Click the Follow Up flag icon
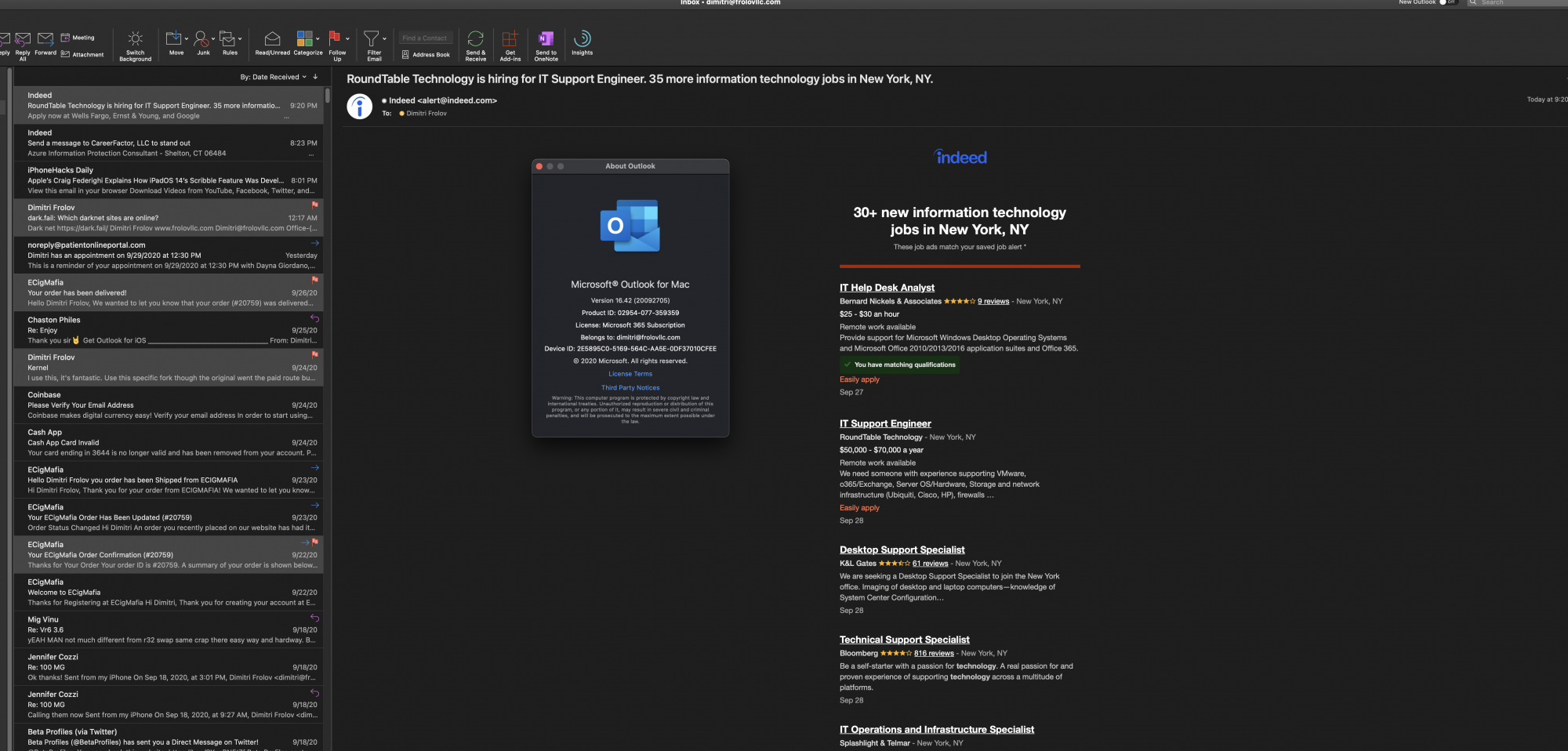 [335, 38]
